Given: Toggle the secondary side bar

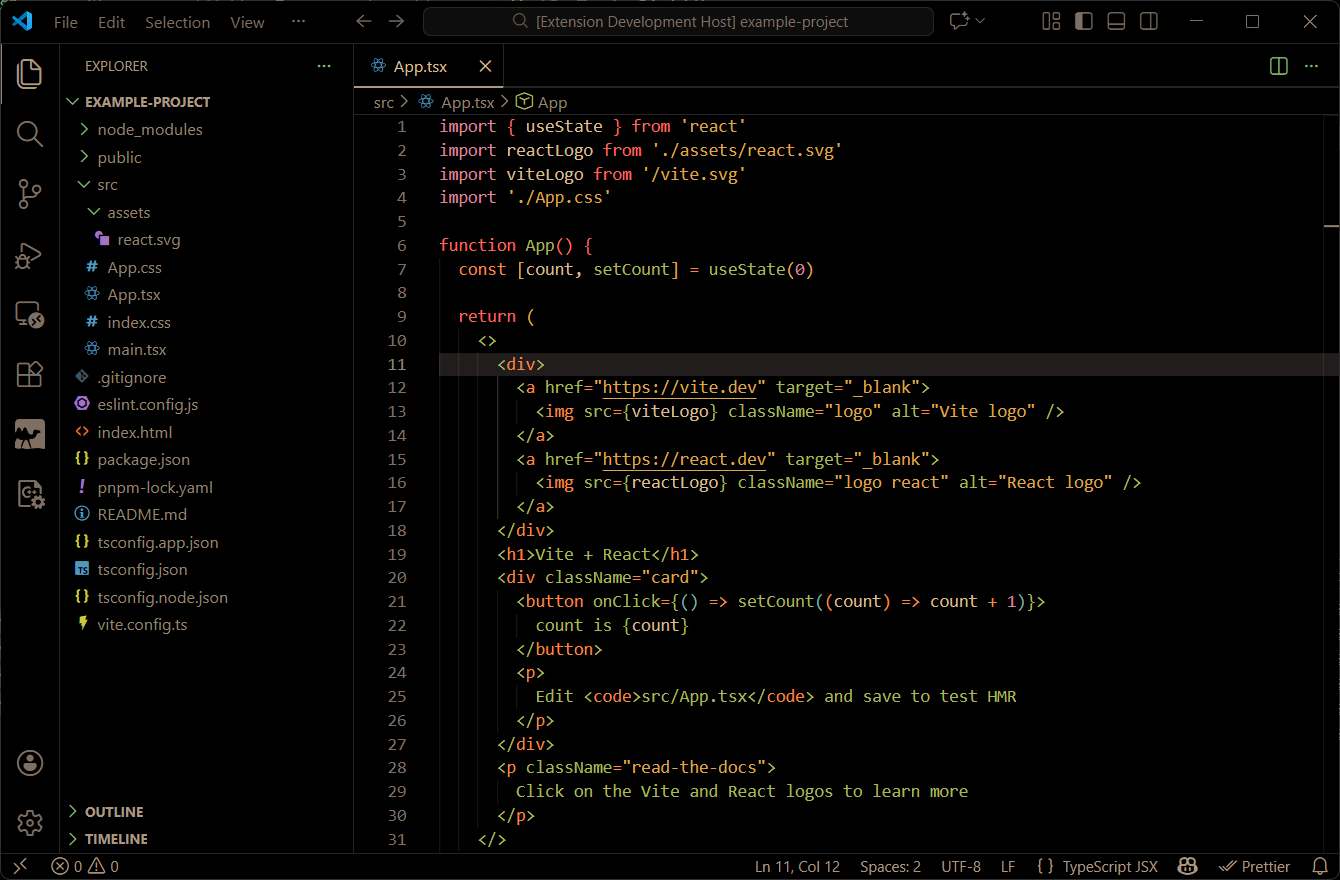Looking at the screenshot, I should tap(1150, 21).
